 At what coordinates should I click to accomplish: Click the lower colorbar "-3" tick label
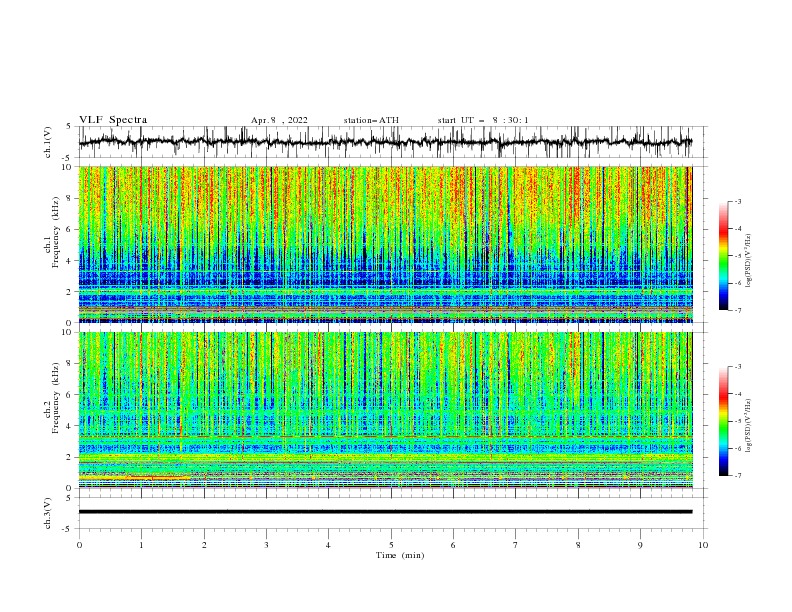pyautogui.click(x=737, y=367)
